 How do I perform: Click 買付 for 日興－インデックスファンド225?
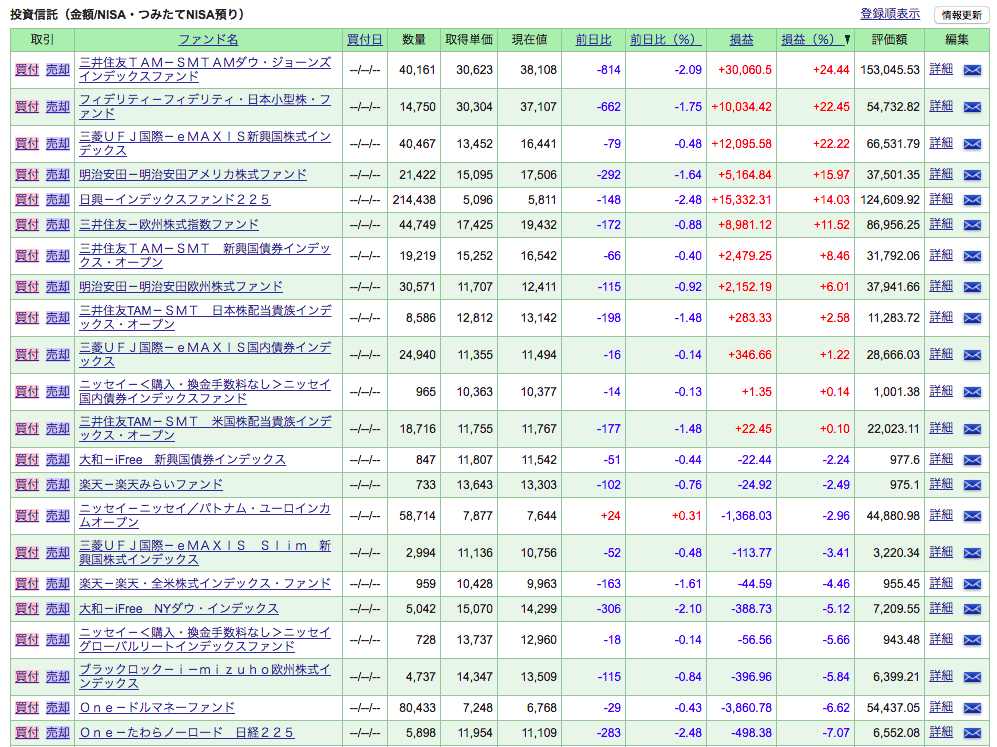click(27, 200)
